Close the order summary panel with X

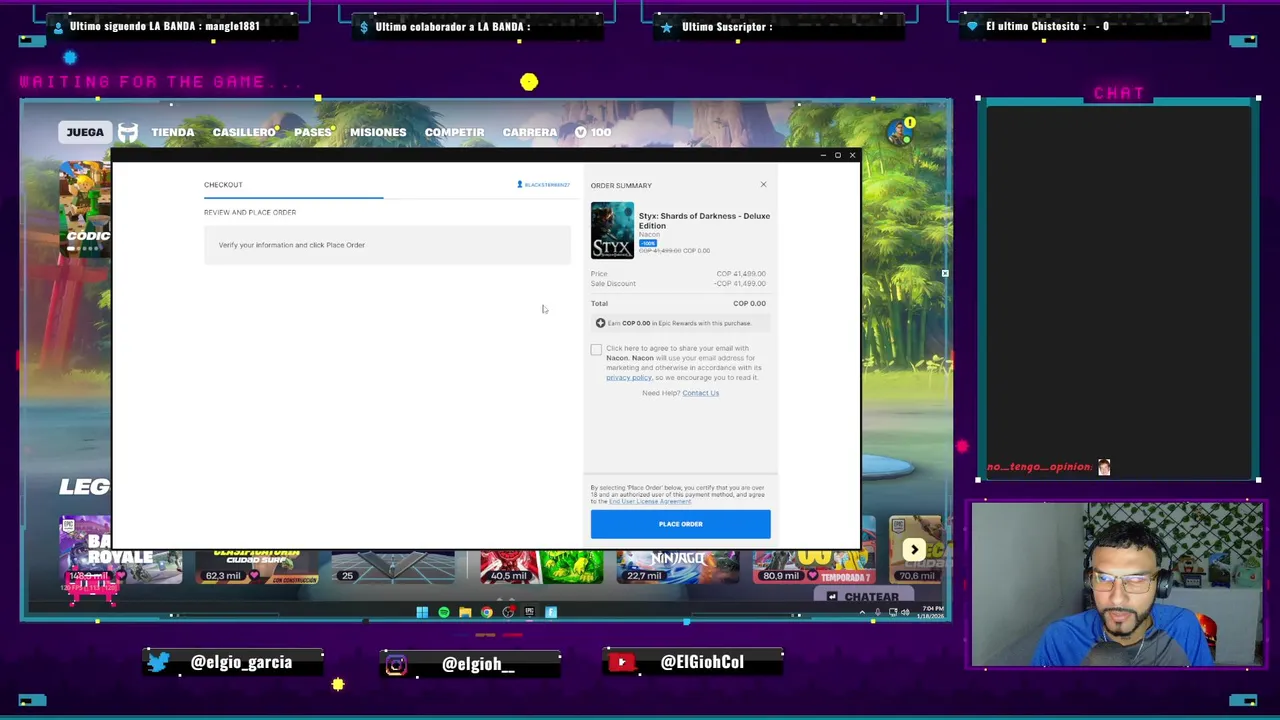tap(763, 184)
